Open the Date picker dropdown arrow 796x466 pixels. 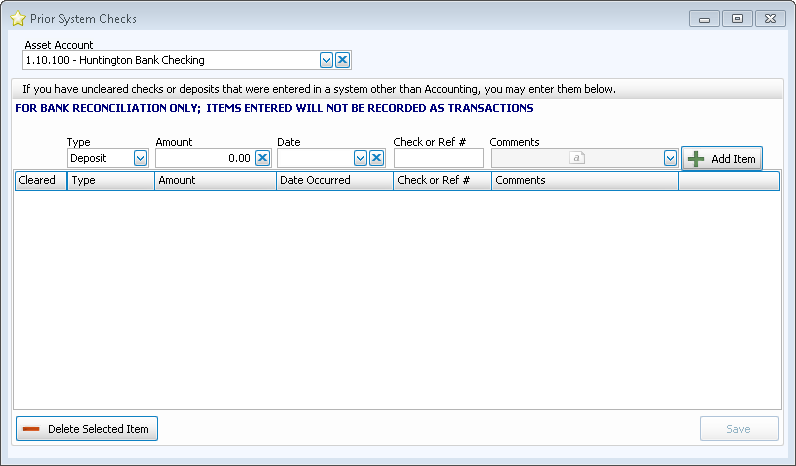[x=361, y=158]
